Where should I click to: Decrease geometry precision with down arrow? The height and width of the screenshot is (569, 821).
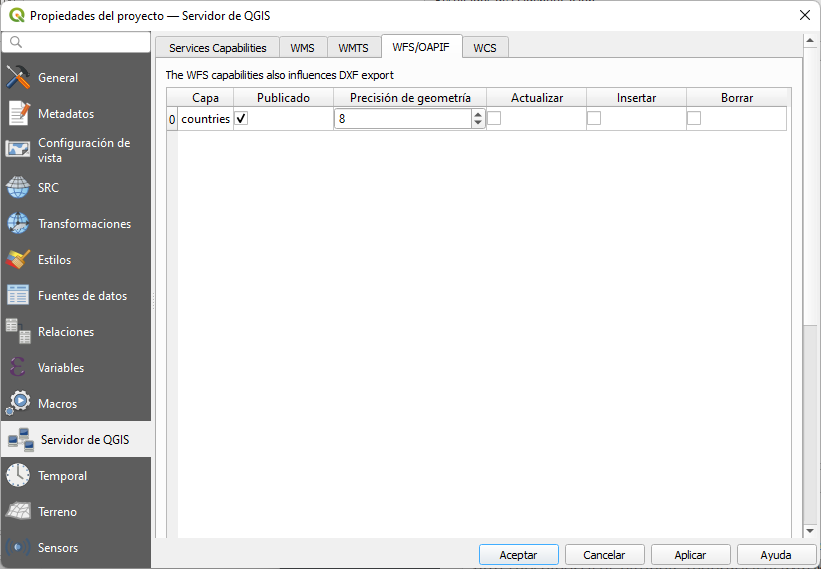click(478, 123)
